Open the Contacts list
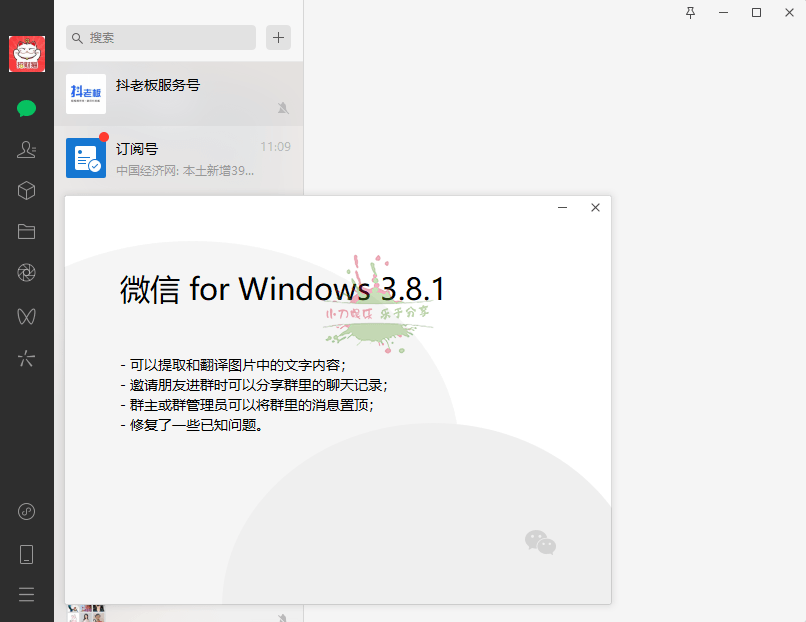Image resolution: width=806 pixels, height=622 pixels. pos(26,150)
